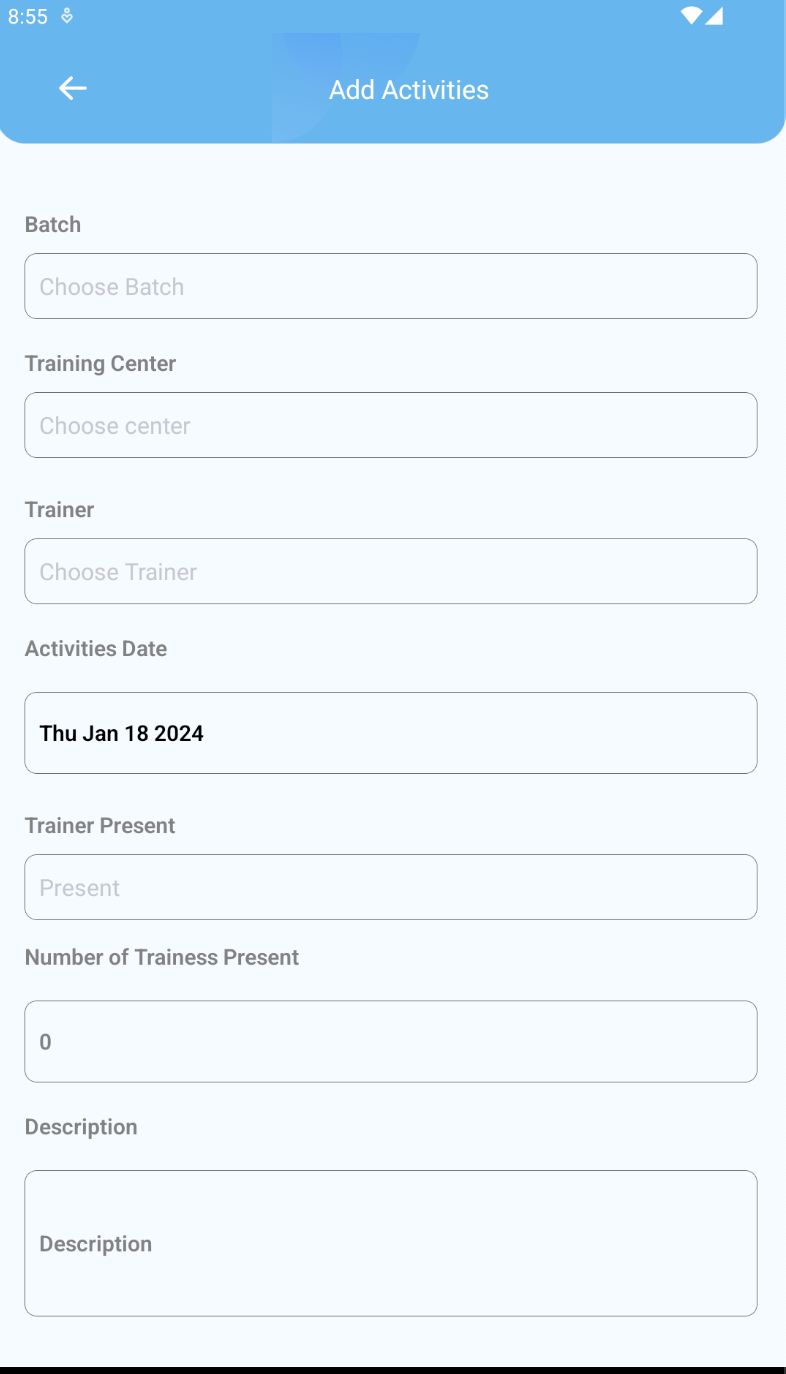
Task: Tap the 8:55 clock in status bar
Action: pyautogui.click(x=28, y=17)
